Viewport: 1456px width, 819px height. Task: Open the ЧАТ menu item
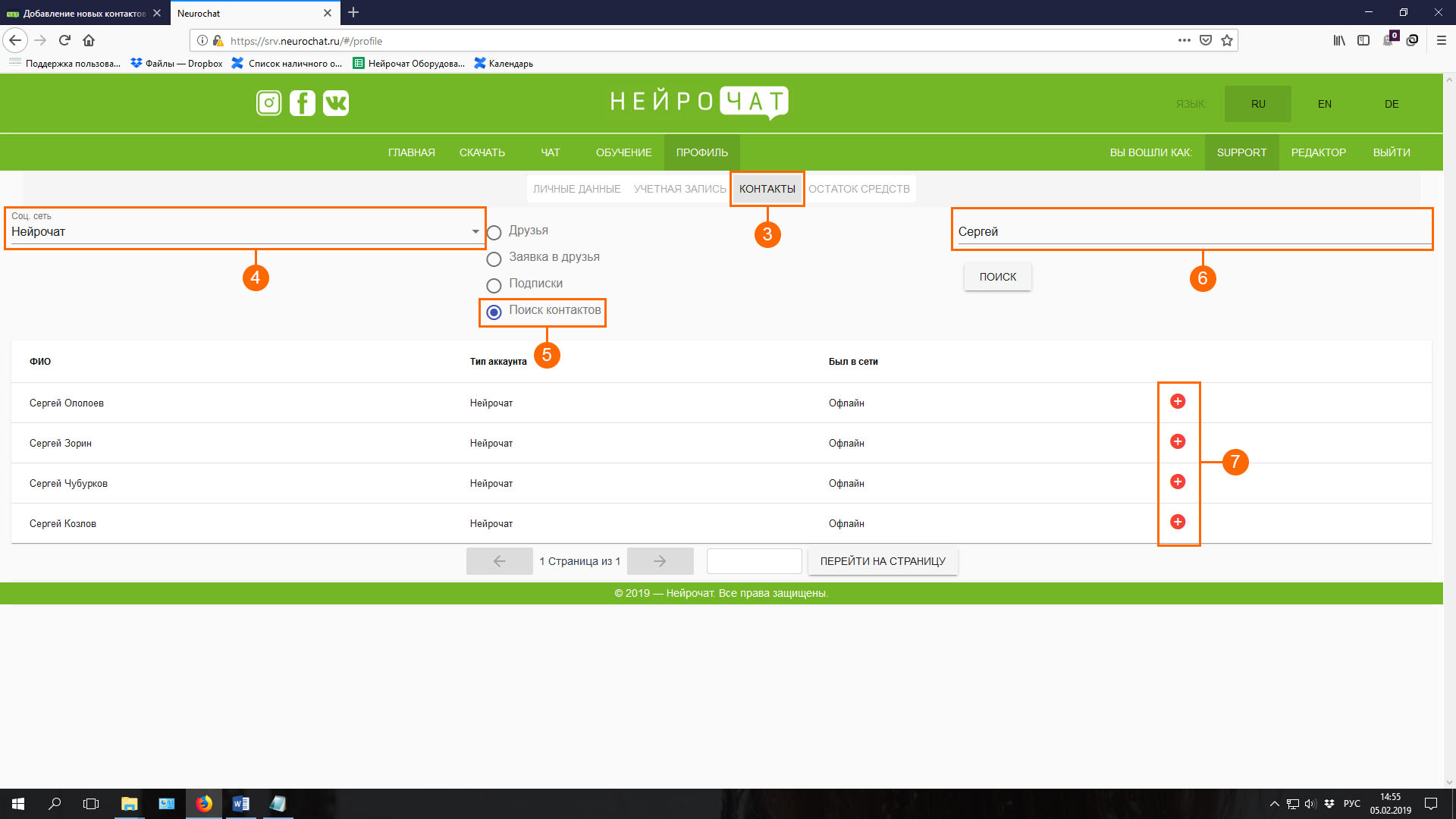pos(551,152)
